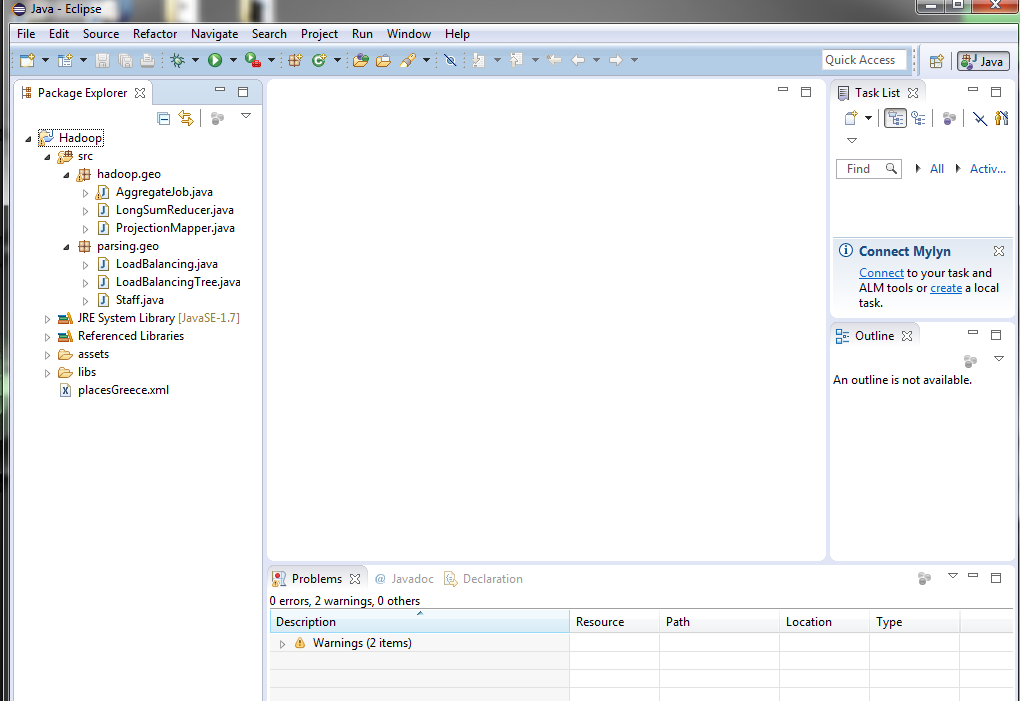1020x701 pixels.
Task: Toggle Skip All Breakpoints
Action: pyautogui.click(x=450, y=60)
